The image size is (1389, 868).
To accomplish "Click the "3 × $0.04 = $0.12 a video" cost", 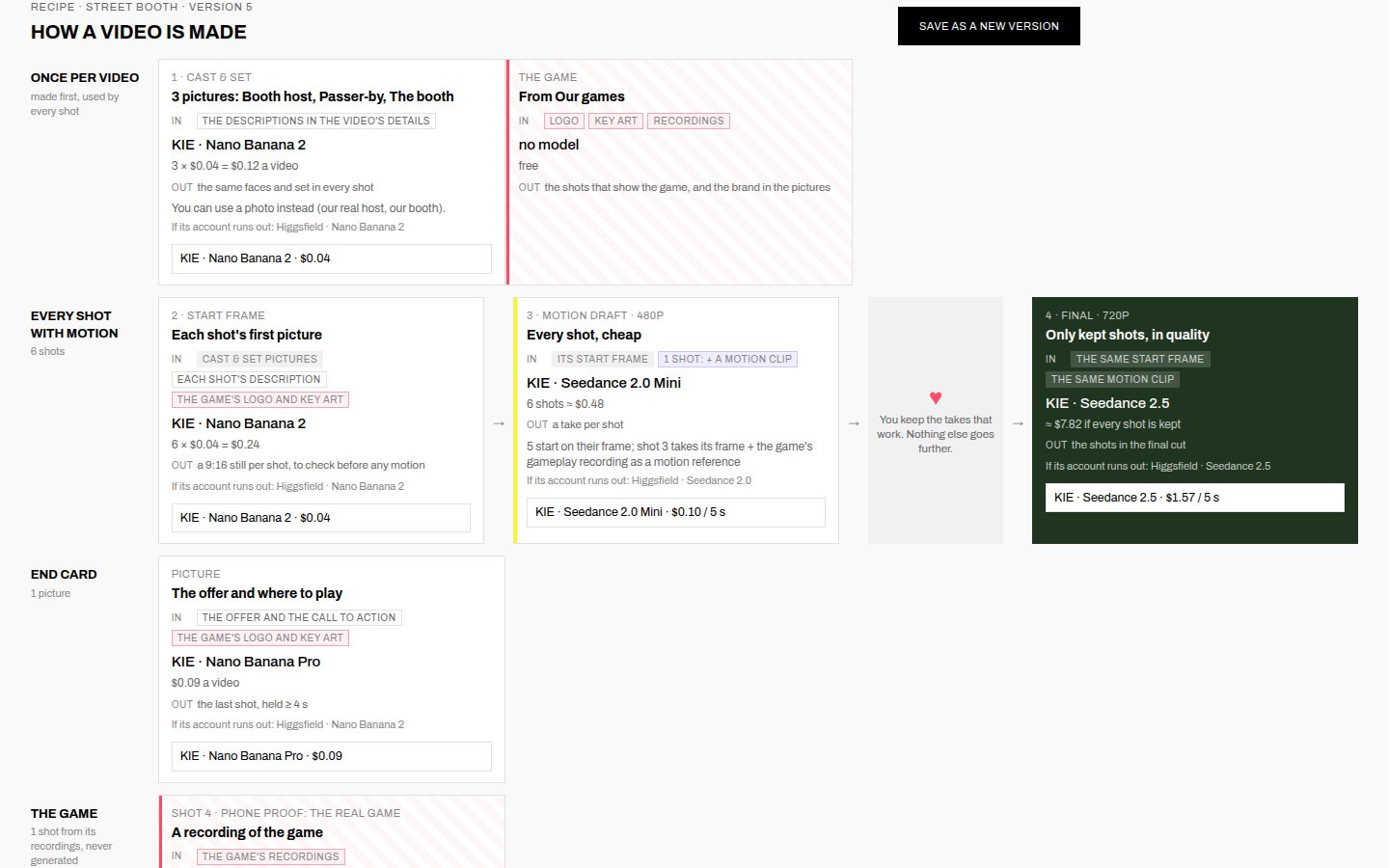I will point(235,166).
